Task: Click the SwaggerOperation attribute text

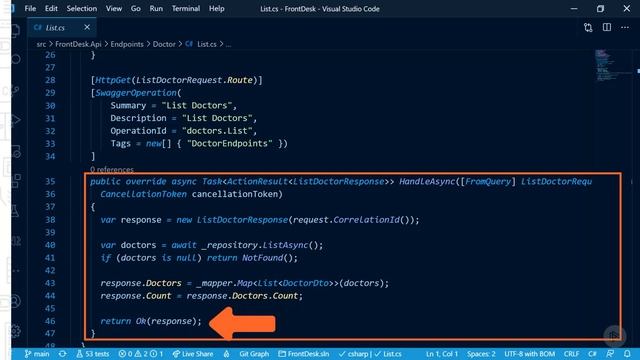Action: pos(136,93)
